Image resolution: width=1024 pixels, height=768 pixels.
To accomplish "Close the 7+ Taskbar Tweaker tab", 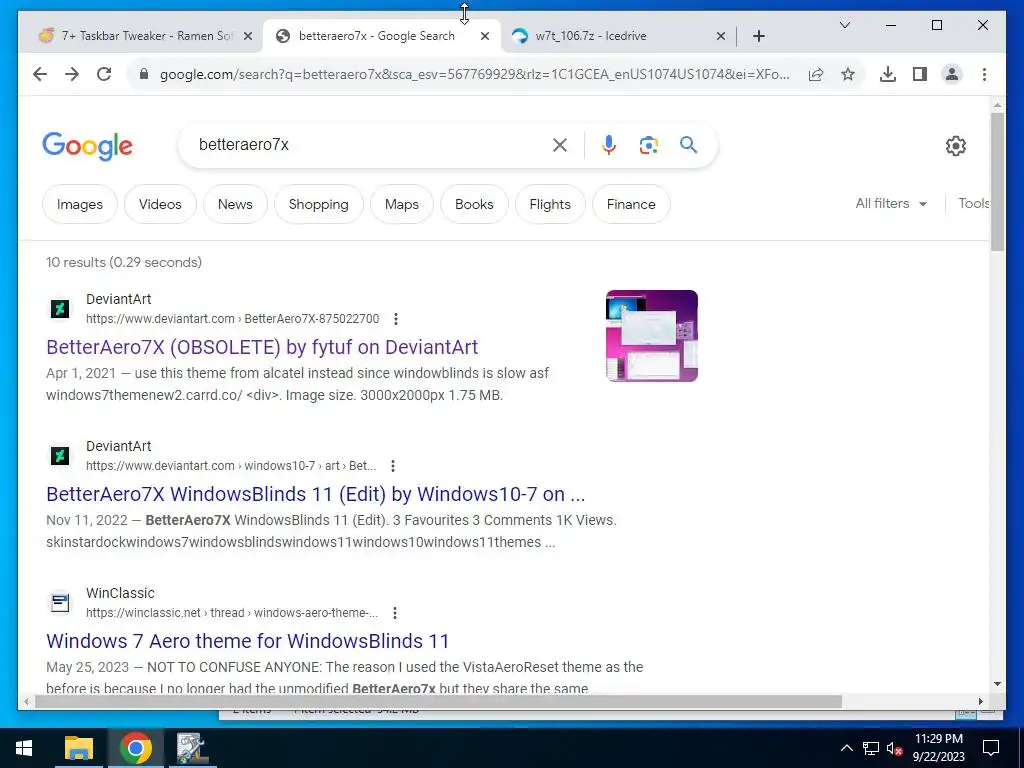I will point(248,36).
